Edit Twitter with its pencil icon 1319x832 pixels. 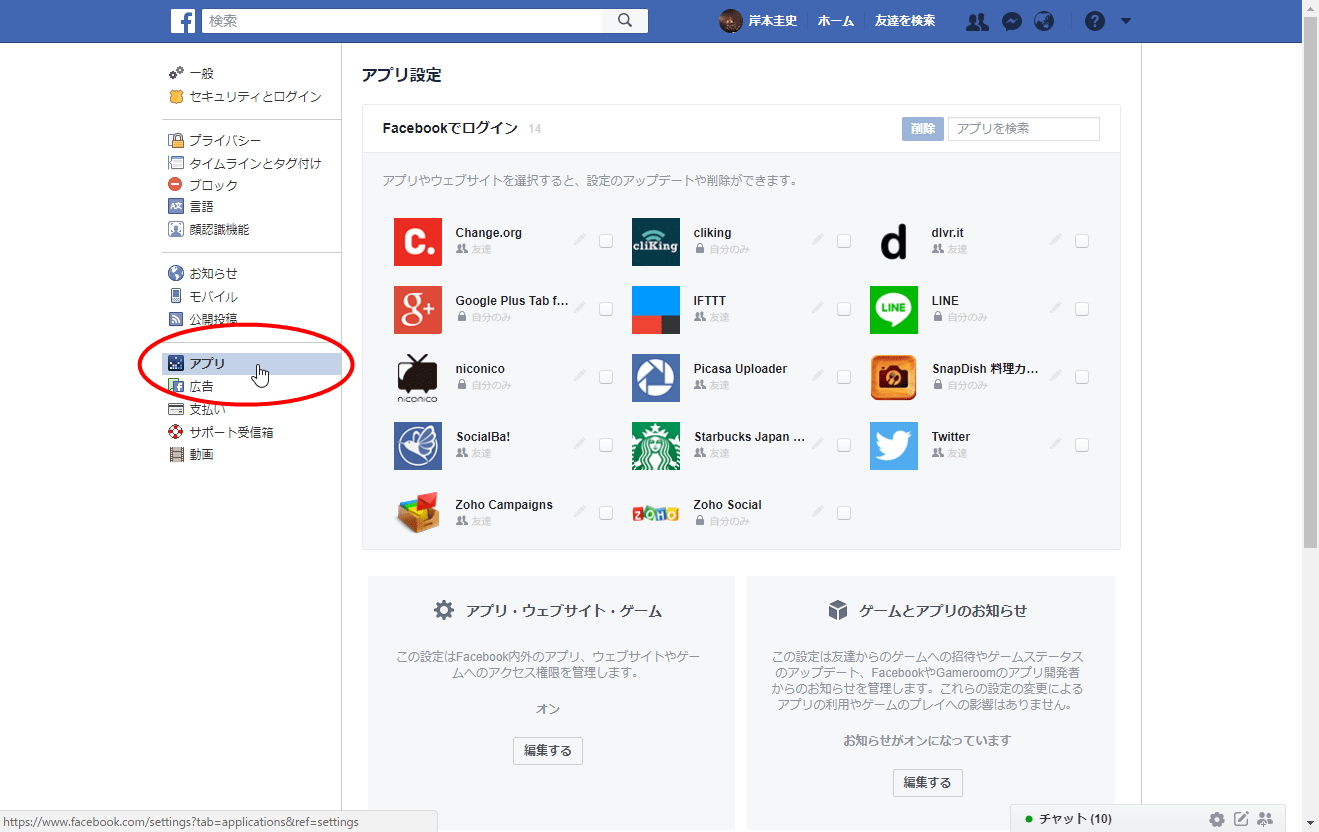tap(1056, 444)
